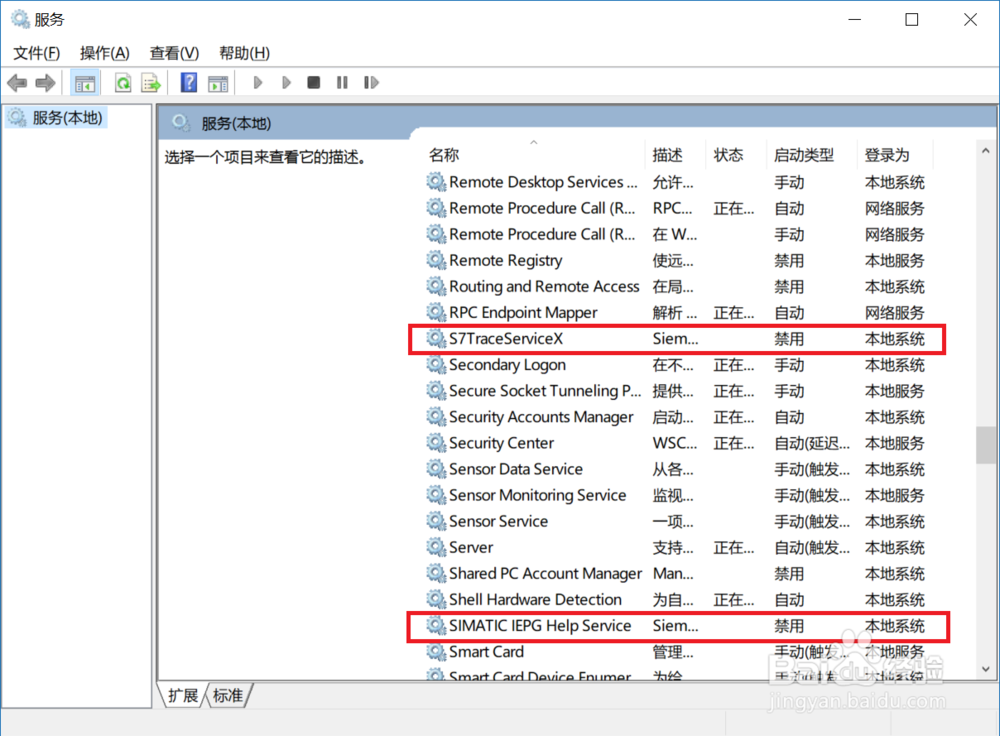Click the WSC... description of Security Center
Viewport: 1000px width, 736px height.
click(x=675, y=443)
